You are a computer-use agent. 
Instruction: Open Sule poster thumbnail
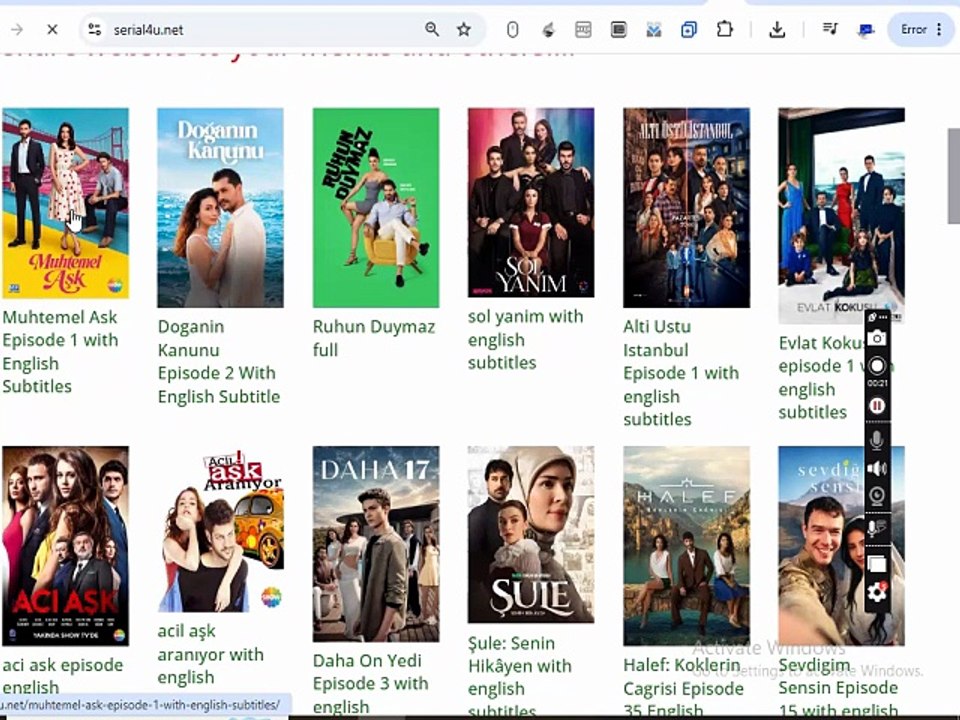pyautogui.click(x=531, y=534)
